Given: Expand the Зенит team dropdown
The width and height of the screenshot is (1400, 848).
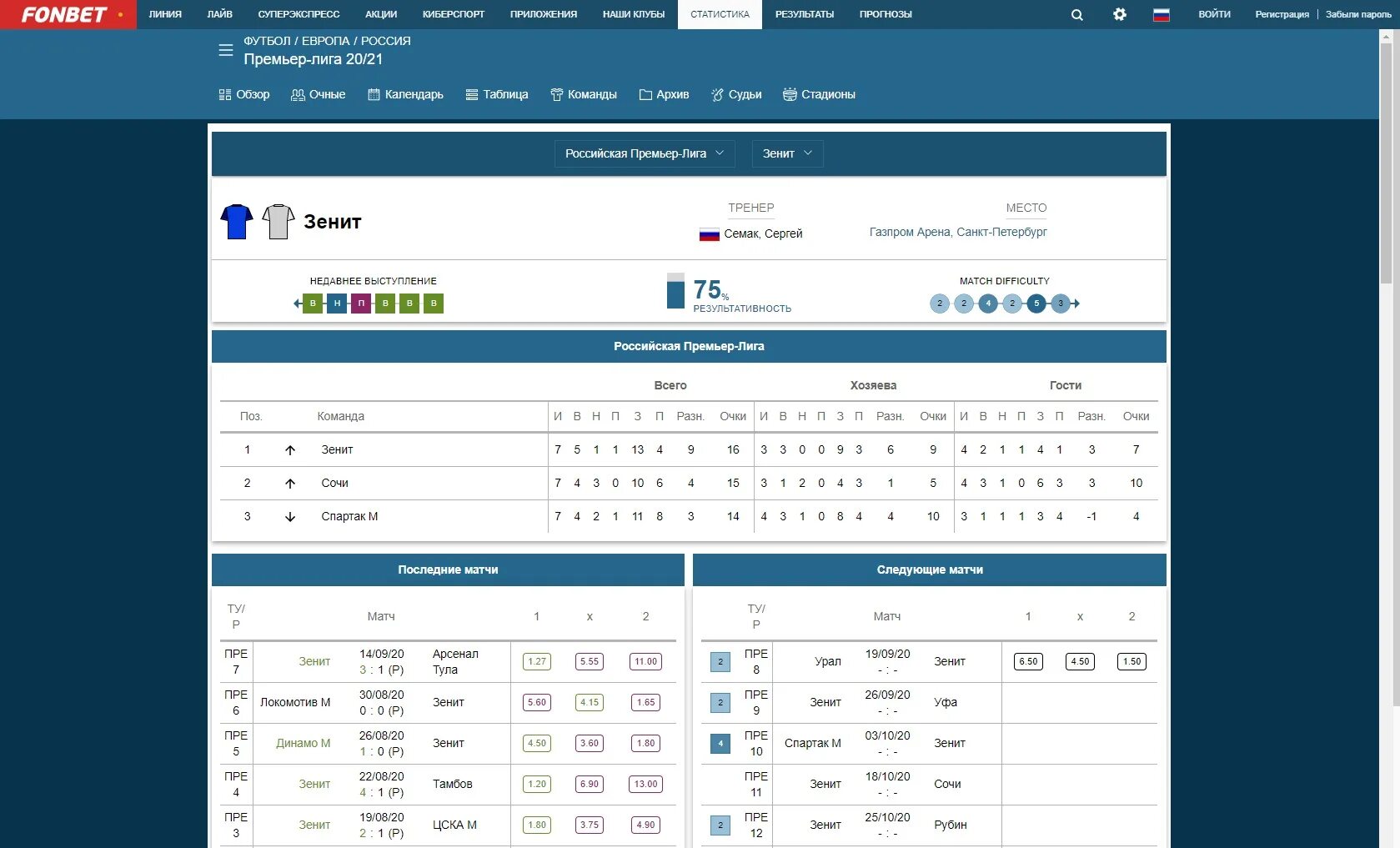Looking at the screenshot, I should tap(787, 153).
